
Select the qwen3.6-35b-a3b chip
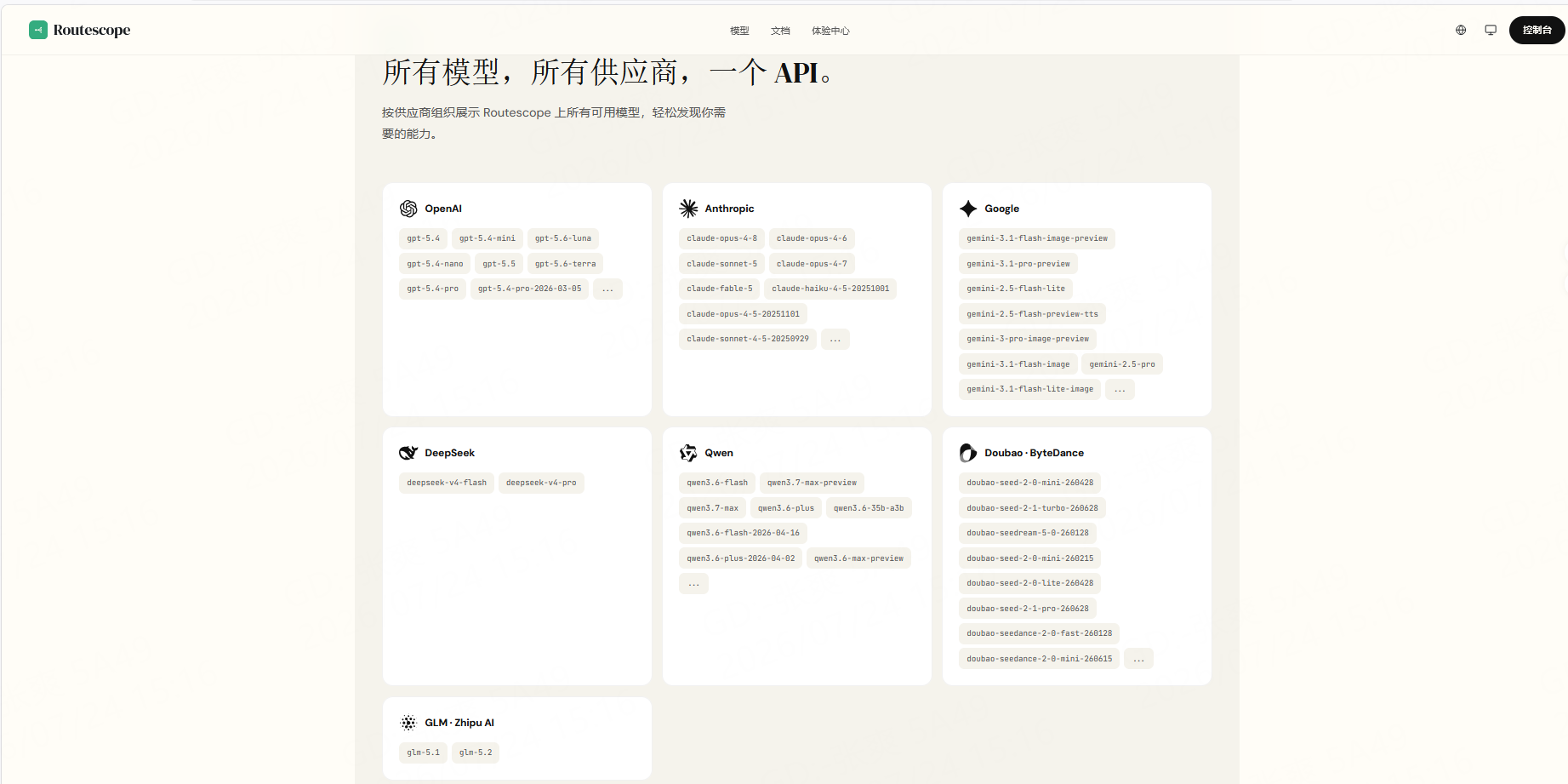pyautogui.click(x=869, y=508)
